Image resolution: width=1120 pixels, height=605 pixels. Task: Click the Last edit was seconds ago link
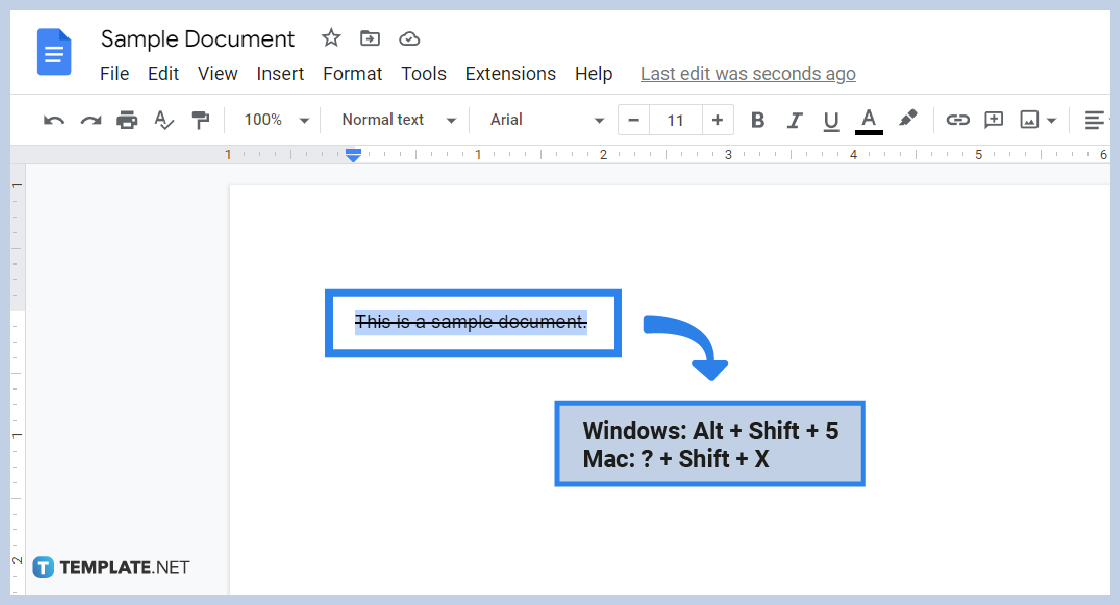pos(748,73)
